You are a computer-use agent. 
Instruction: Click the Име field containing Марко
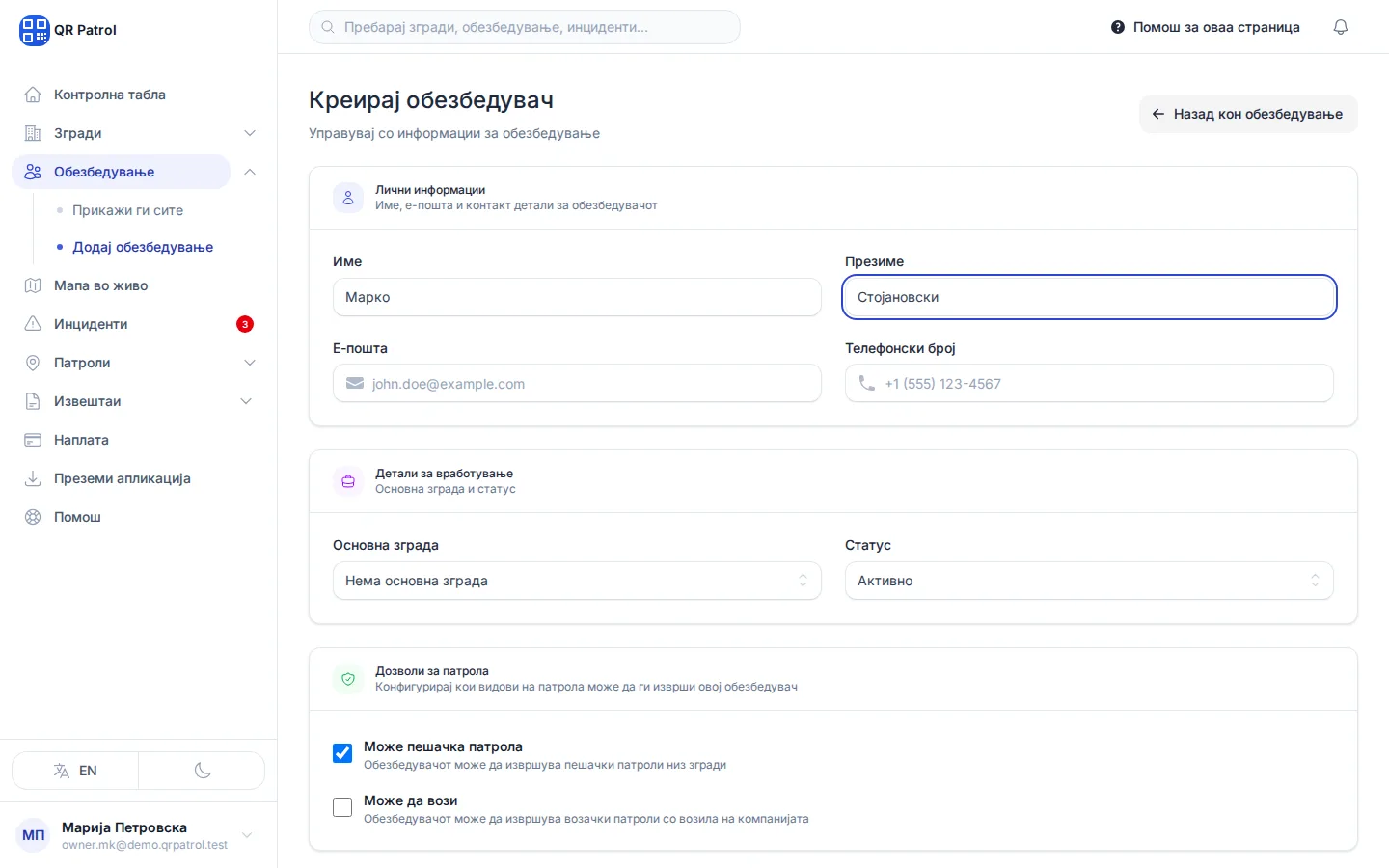577,297
